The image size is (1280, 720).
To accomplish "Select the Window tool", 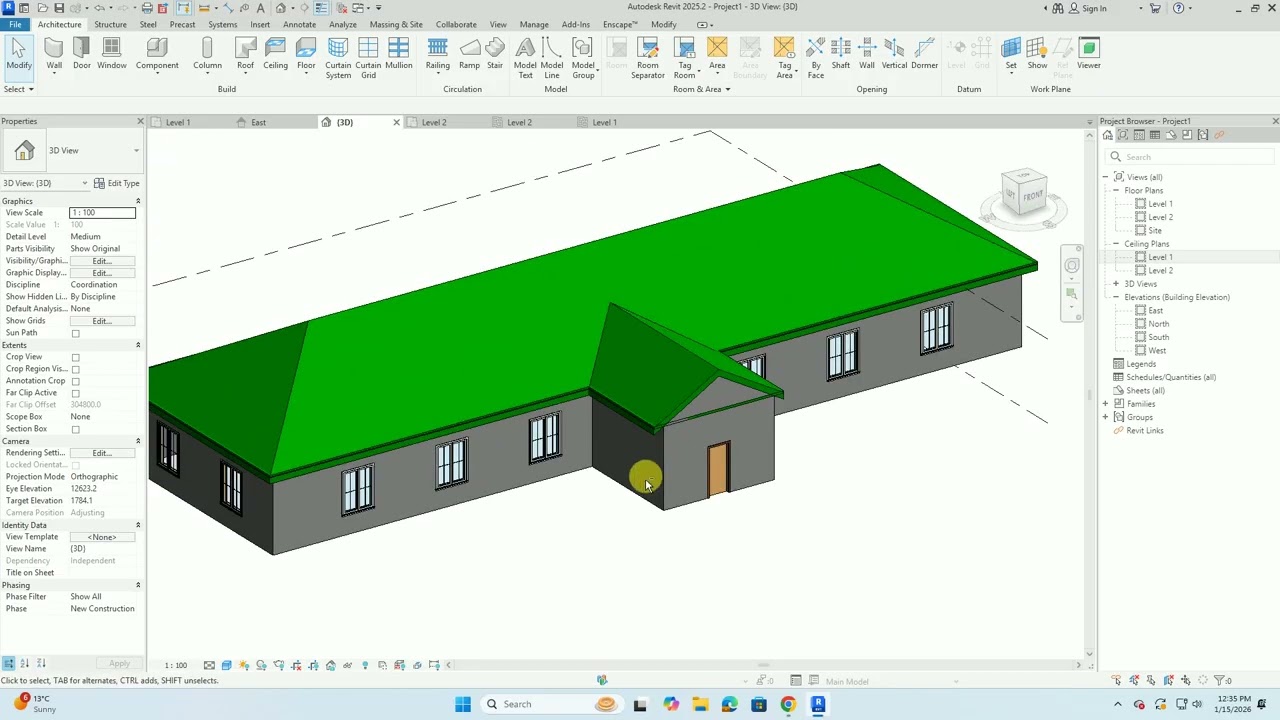I will coord(112,54).
